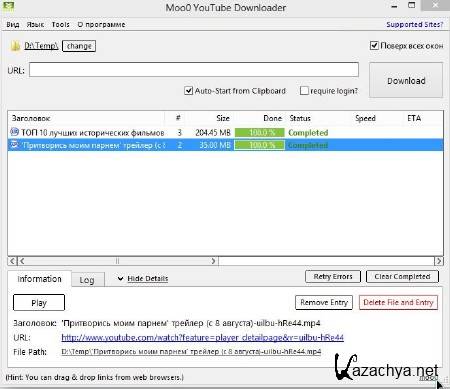Open the Supported Sites? link
Image resolution: width=450 pixels, height=389 pixels.
coord(415,25)
